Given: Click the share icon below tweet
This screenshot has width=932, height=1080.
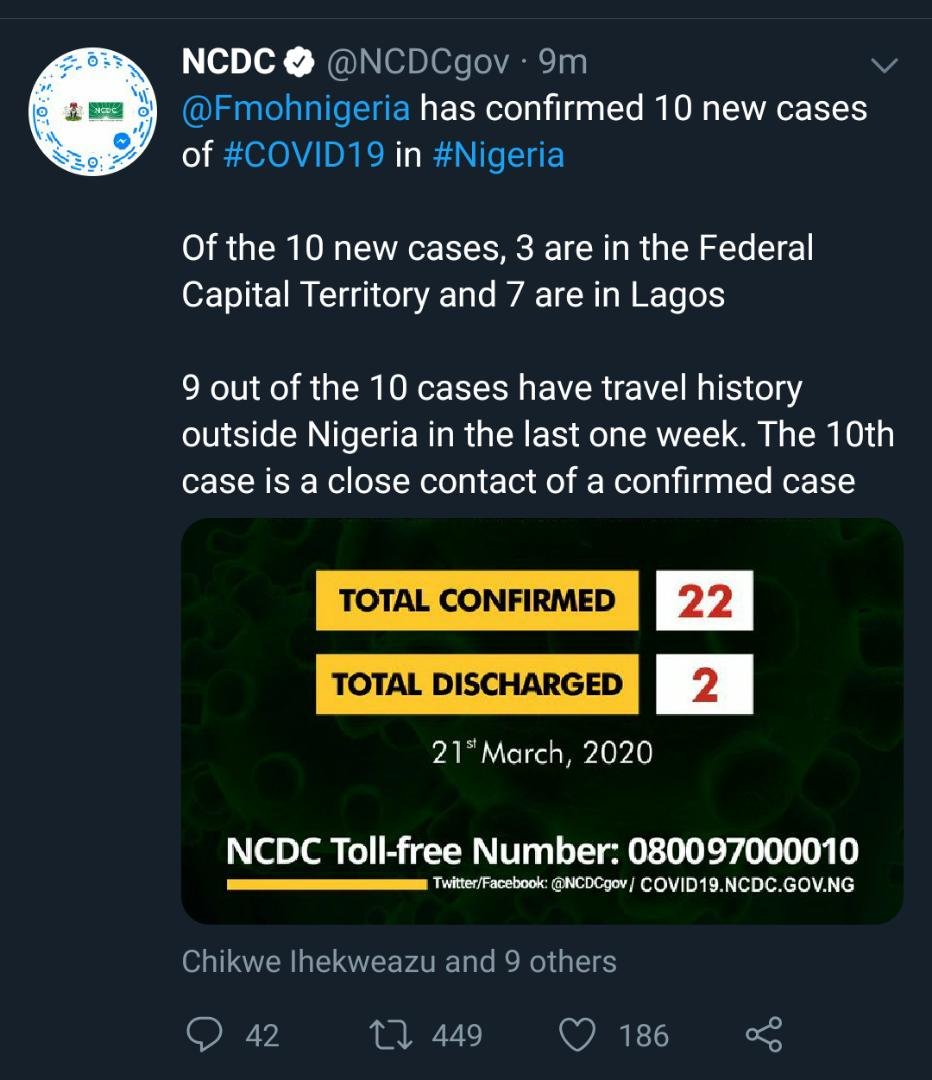Looking at the screenshot, I should tap(764, 1035).
